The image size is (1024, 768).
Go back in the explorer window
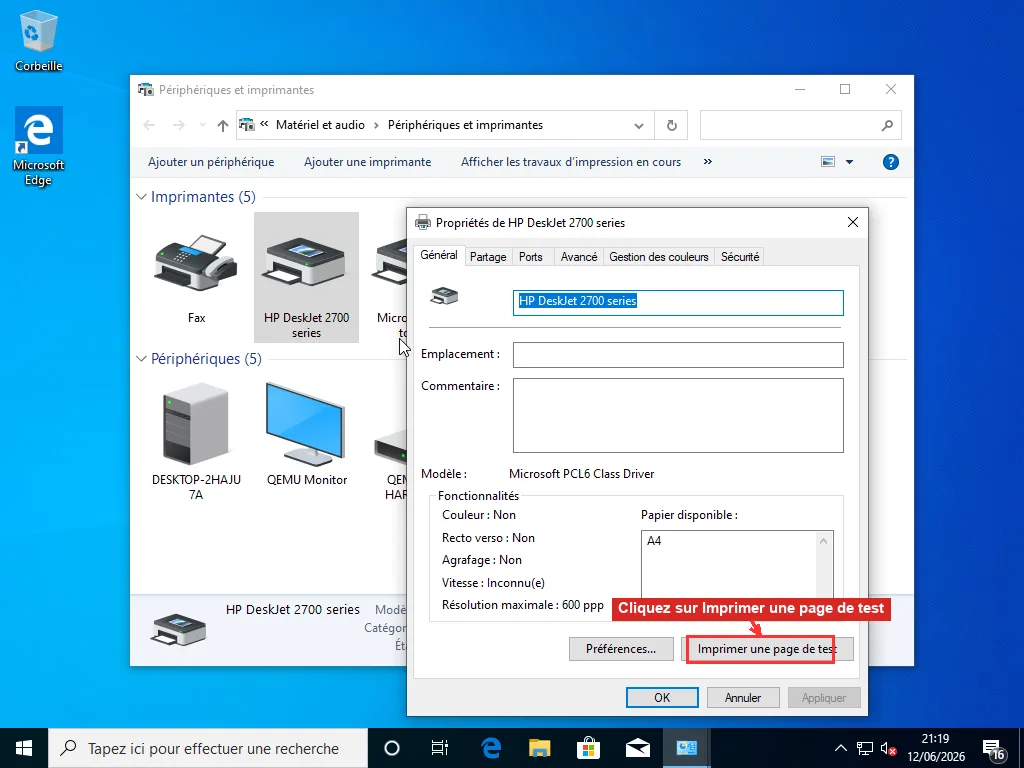click(x=150, y=125)
